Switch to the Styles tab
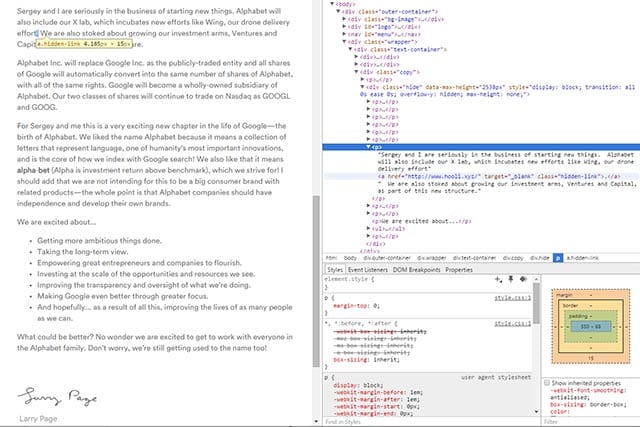 pyautogui.click(x=335, y=270)
